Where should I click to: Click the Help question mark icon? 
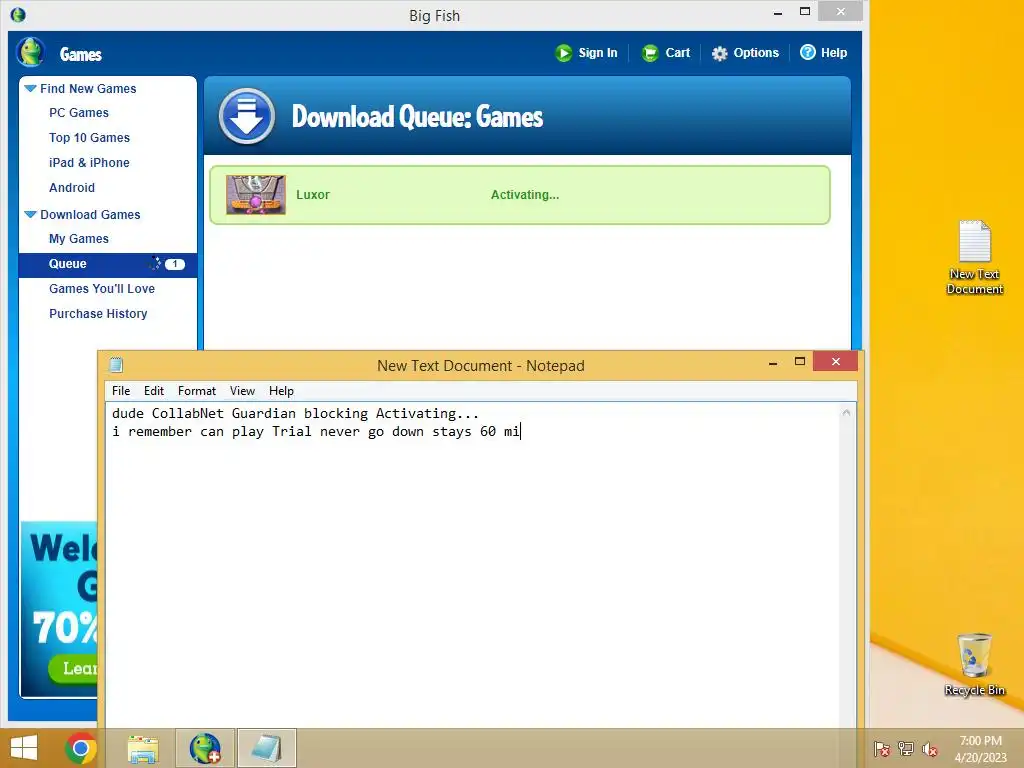pos(808,52)
